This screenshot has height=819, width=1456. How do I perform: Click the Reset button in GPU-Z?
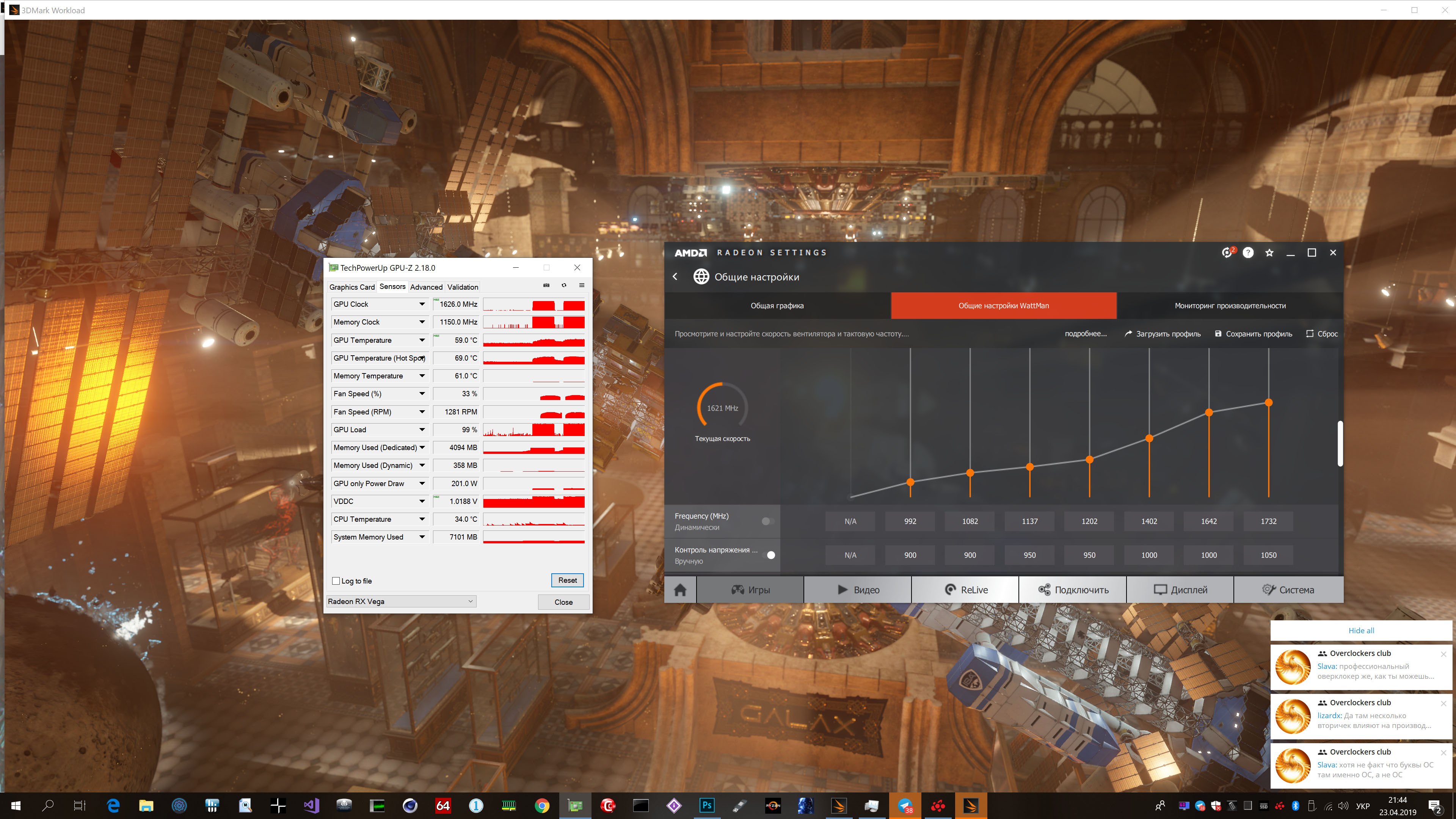pyautogui.click(x=567, y=581)
